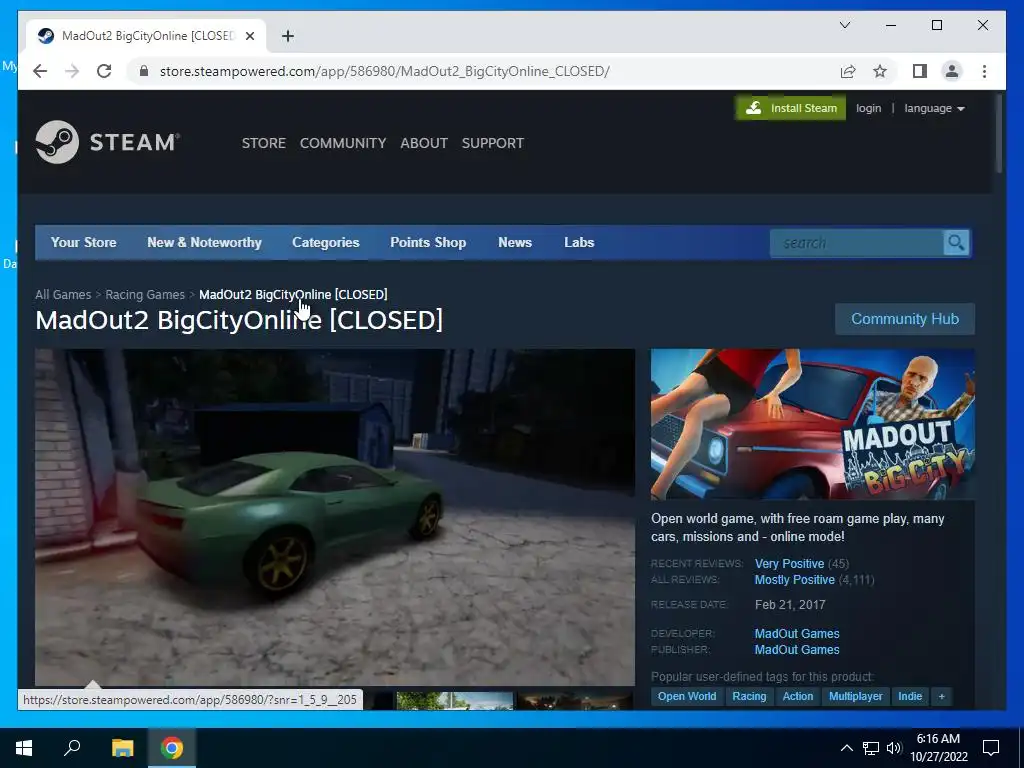Open a new tab with the plus icon
The height and width of the screenshot is (768, 1024).
click(x=287, y=36)
